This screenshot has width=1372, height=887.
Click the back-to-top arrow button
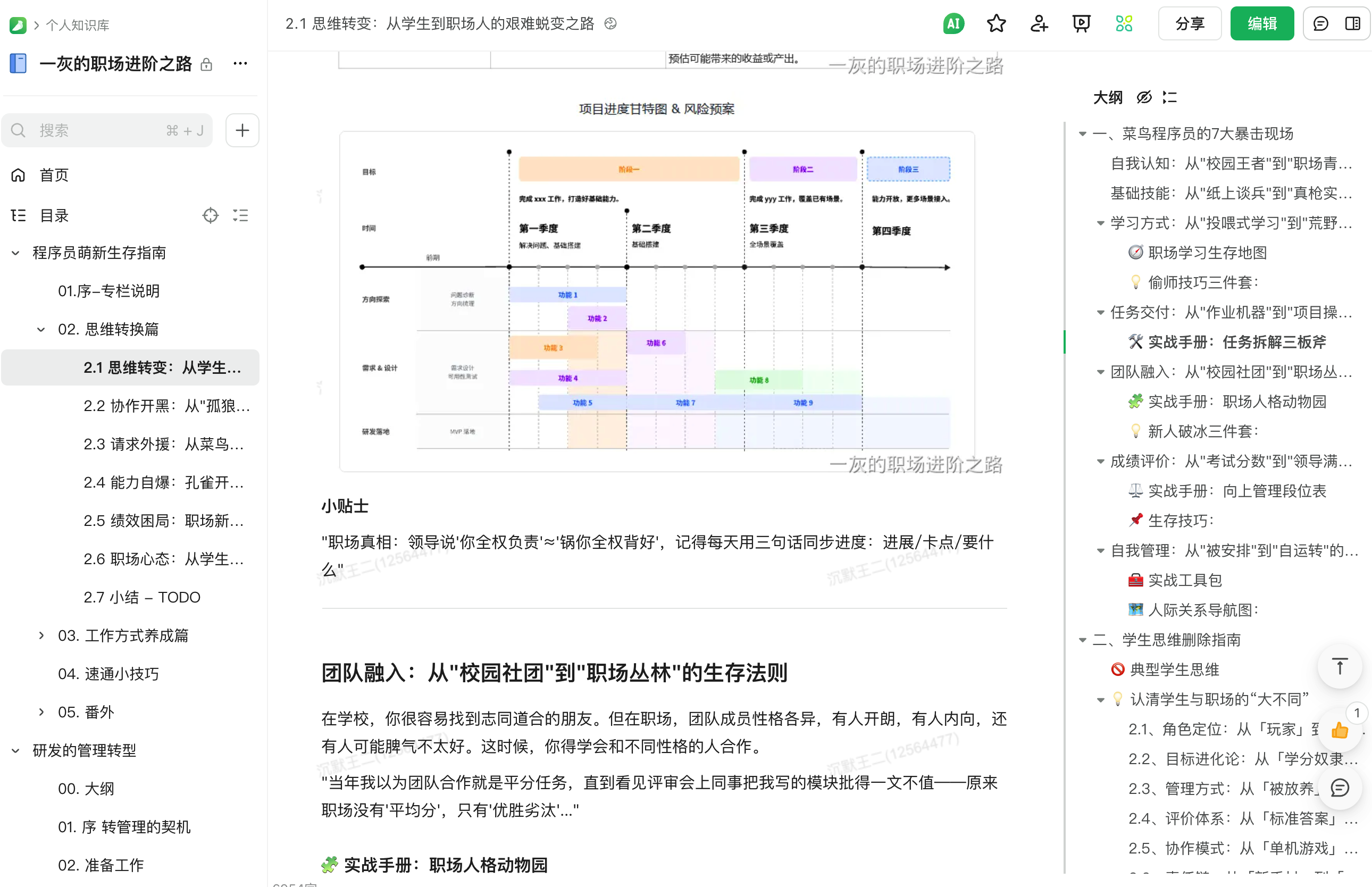(x=1339, y=666)
